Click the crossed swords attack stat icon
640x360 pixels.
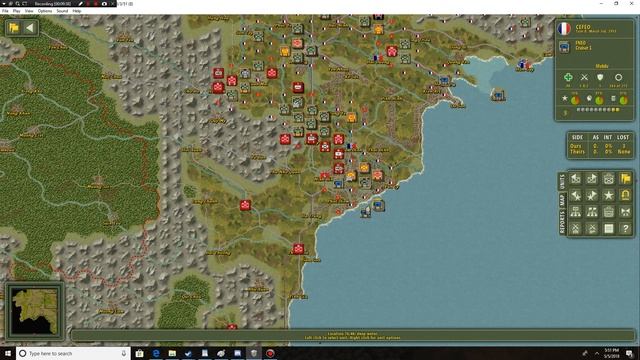[x=584, y=77]
